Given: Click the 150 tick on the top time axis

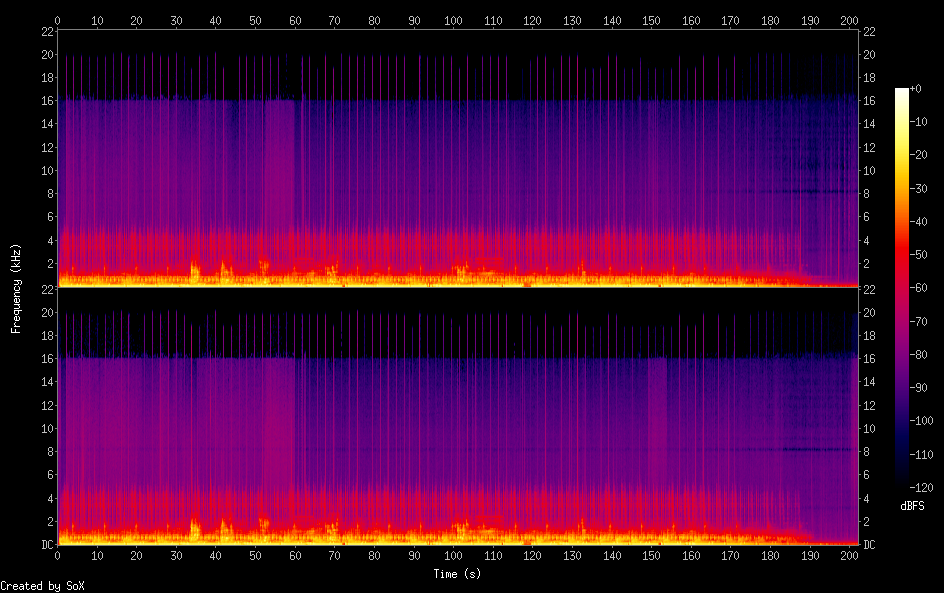Looking at the screenshot, I should click(651, 19).
